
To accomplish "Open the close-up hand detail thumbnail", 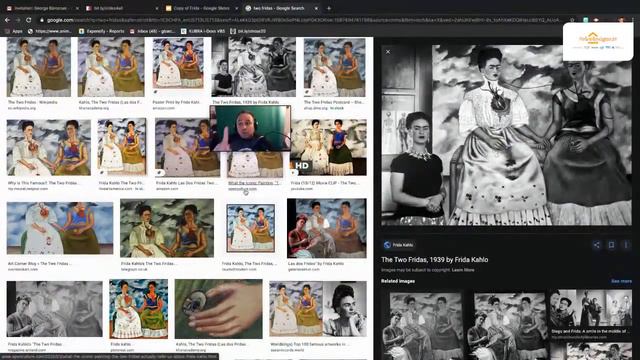I will click(x=219, y=309).
